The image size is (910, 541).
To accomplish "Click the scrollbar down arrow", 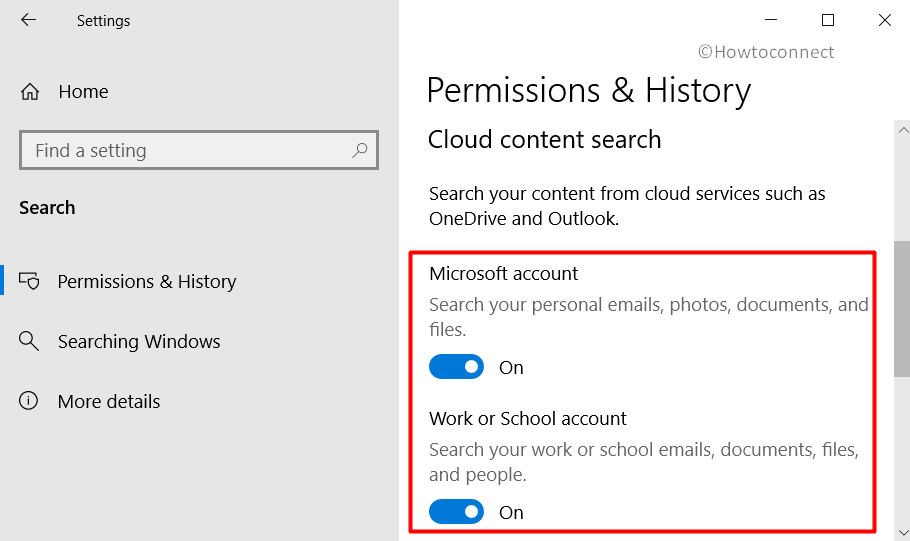I will 902,532.
